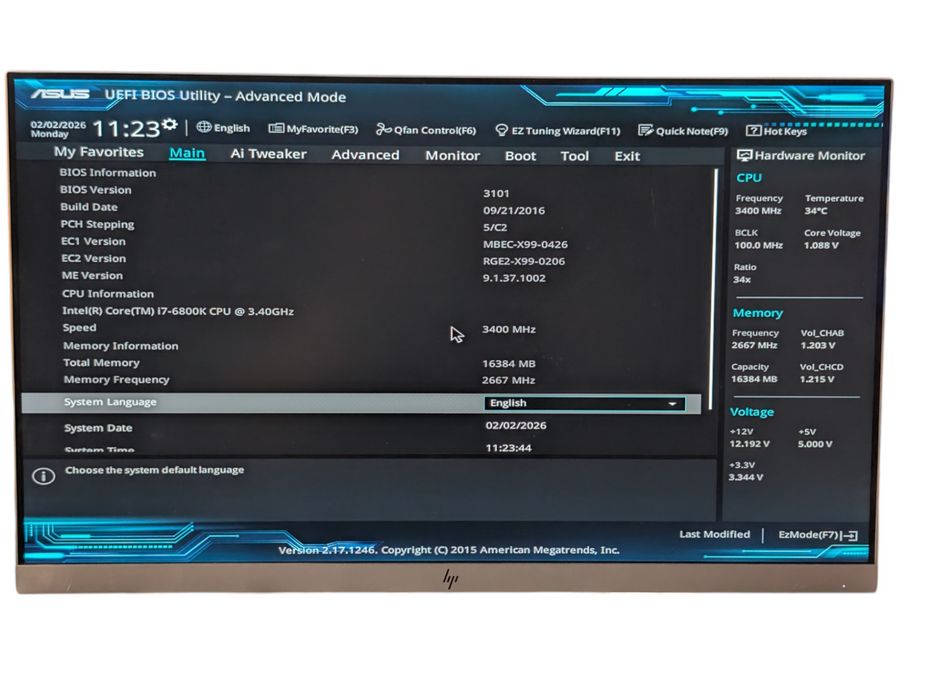The height and width of the screenshot is (700, 930).
Task: Click the EZ Tuning Wizard bulb icon
Action: tap(501, 130)
